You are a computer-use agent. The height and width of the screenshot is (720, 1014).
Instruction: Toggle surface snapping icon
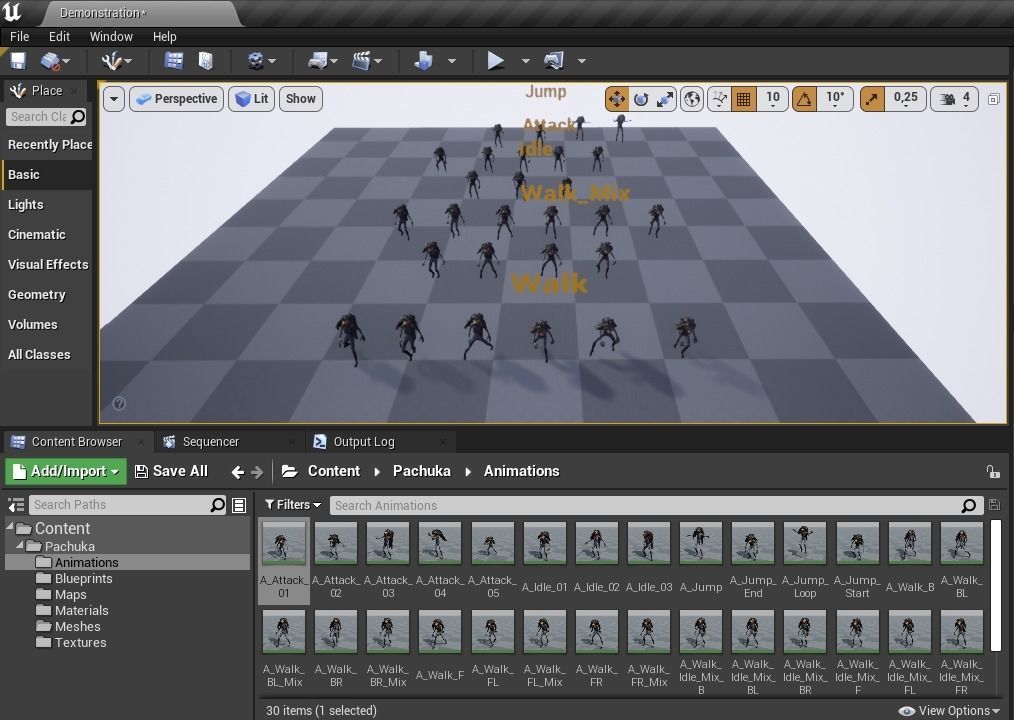click(x=719, y=99)
